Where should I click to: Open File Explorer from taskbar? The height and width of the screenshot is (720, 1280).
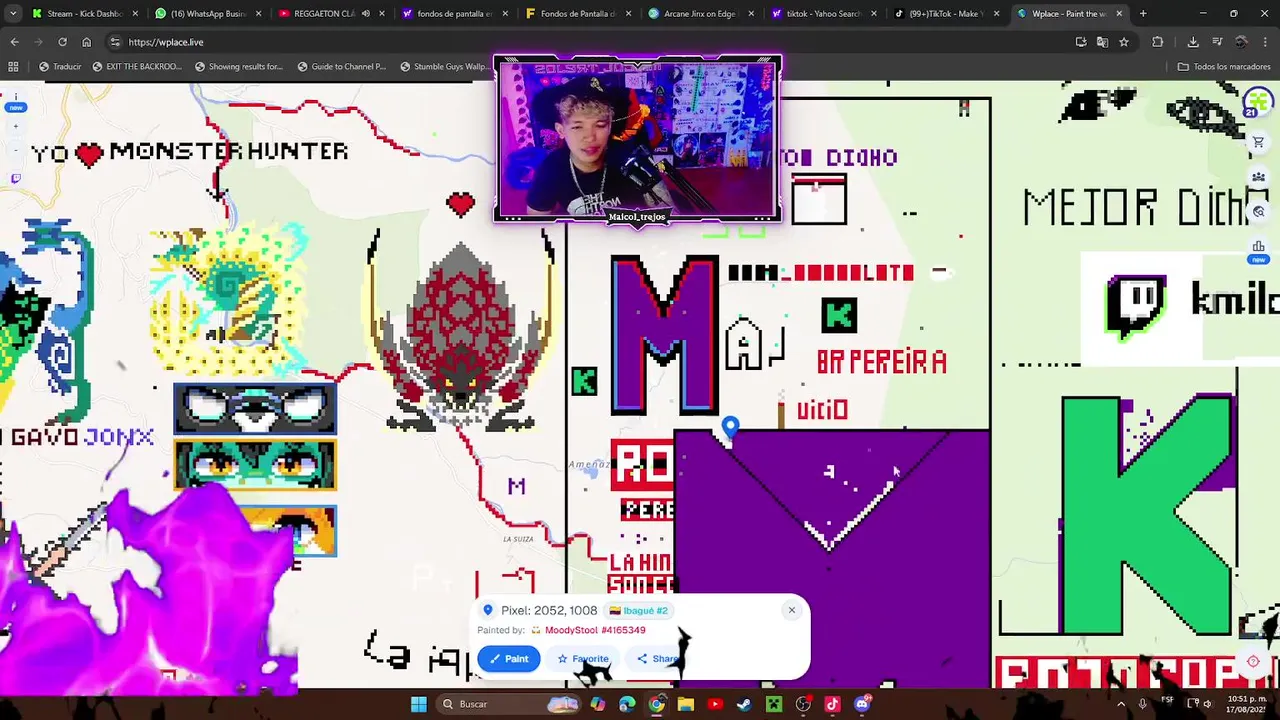686,704
